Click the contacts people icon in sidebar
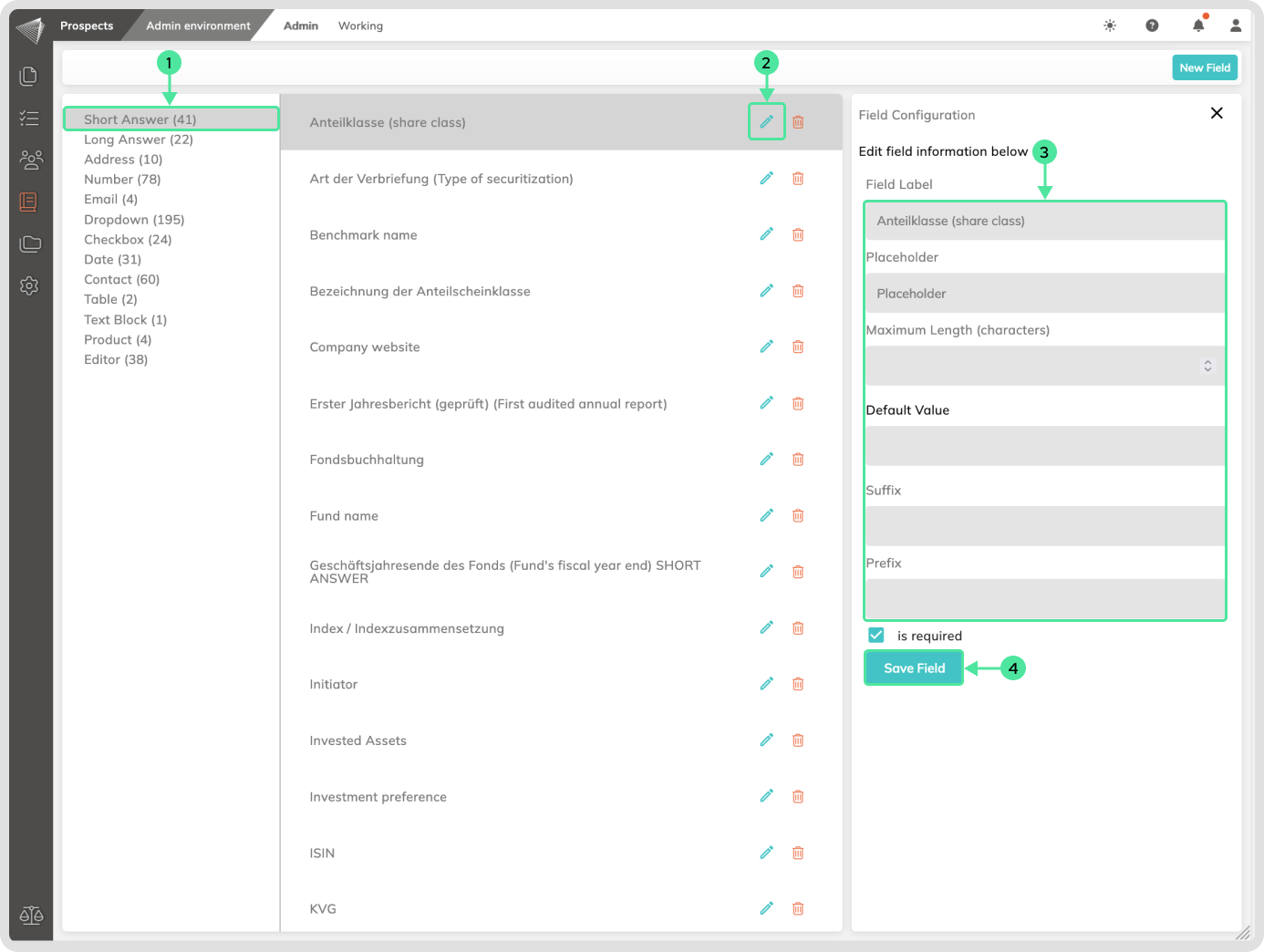 pos(30,160)
